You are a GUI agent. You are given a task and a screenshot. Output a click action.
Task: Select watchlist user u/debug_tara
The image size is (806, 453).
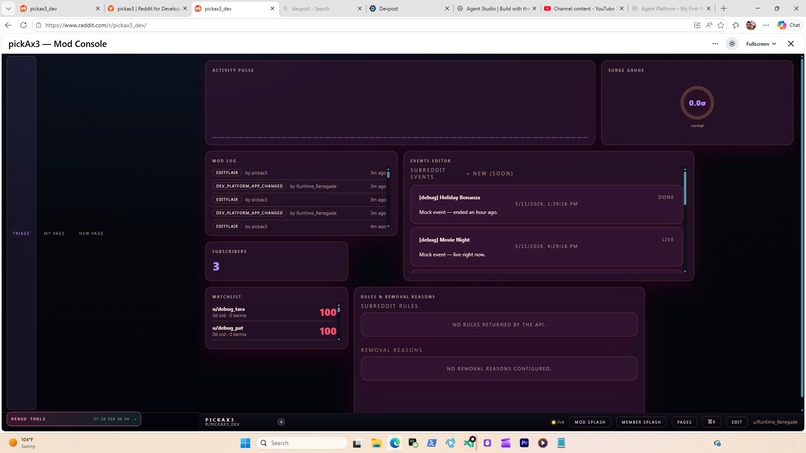point(274,312)
